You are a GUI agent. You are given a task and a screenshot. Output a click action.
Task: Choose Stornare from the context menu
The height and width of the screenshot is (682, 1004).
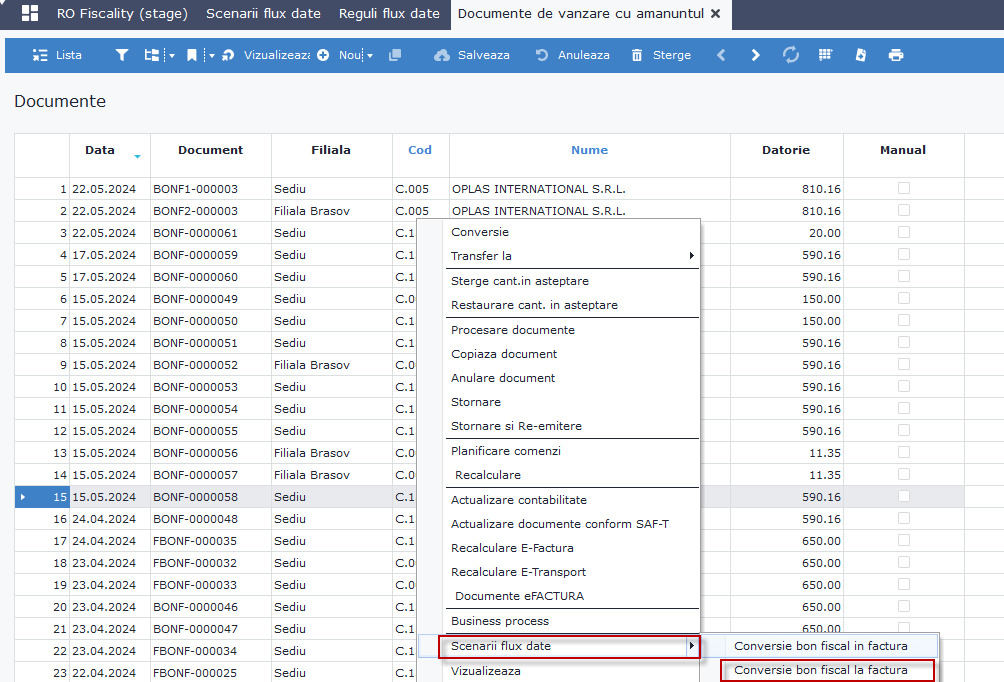click(x=476, y=402)
